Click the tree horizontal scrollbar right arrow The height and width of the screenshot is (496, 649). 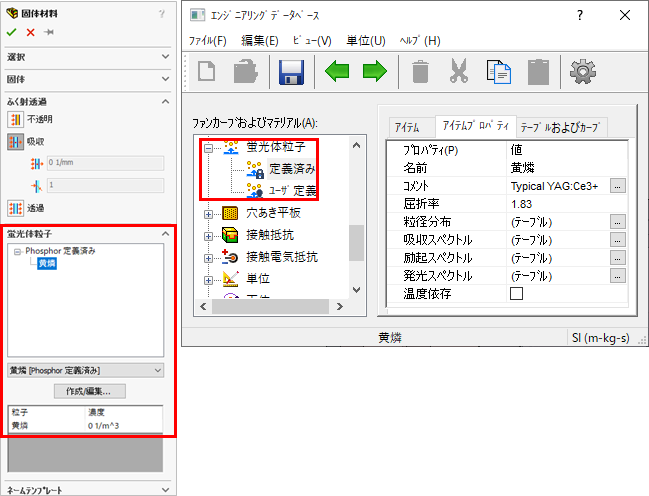point(340,307)
